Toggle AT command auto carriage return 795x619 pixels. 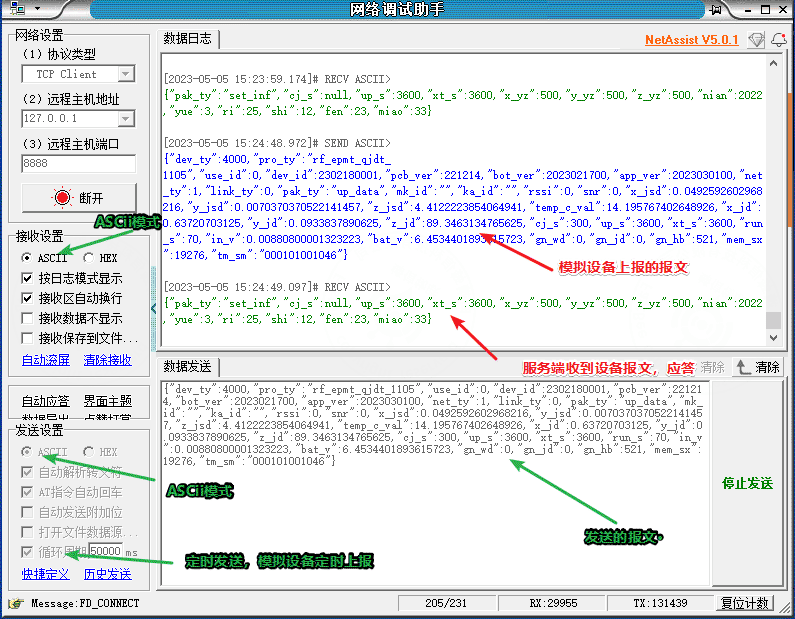27,492
